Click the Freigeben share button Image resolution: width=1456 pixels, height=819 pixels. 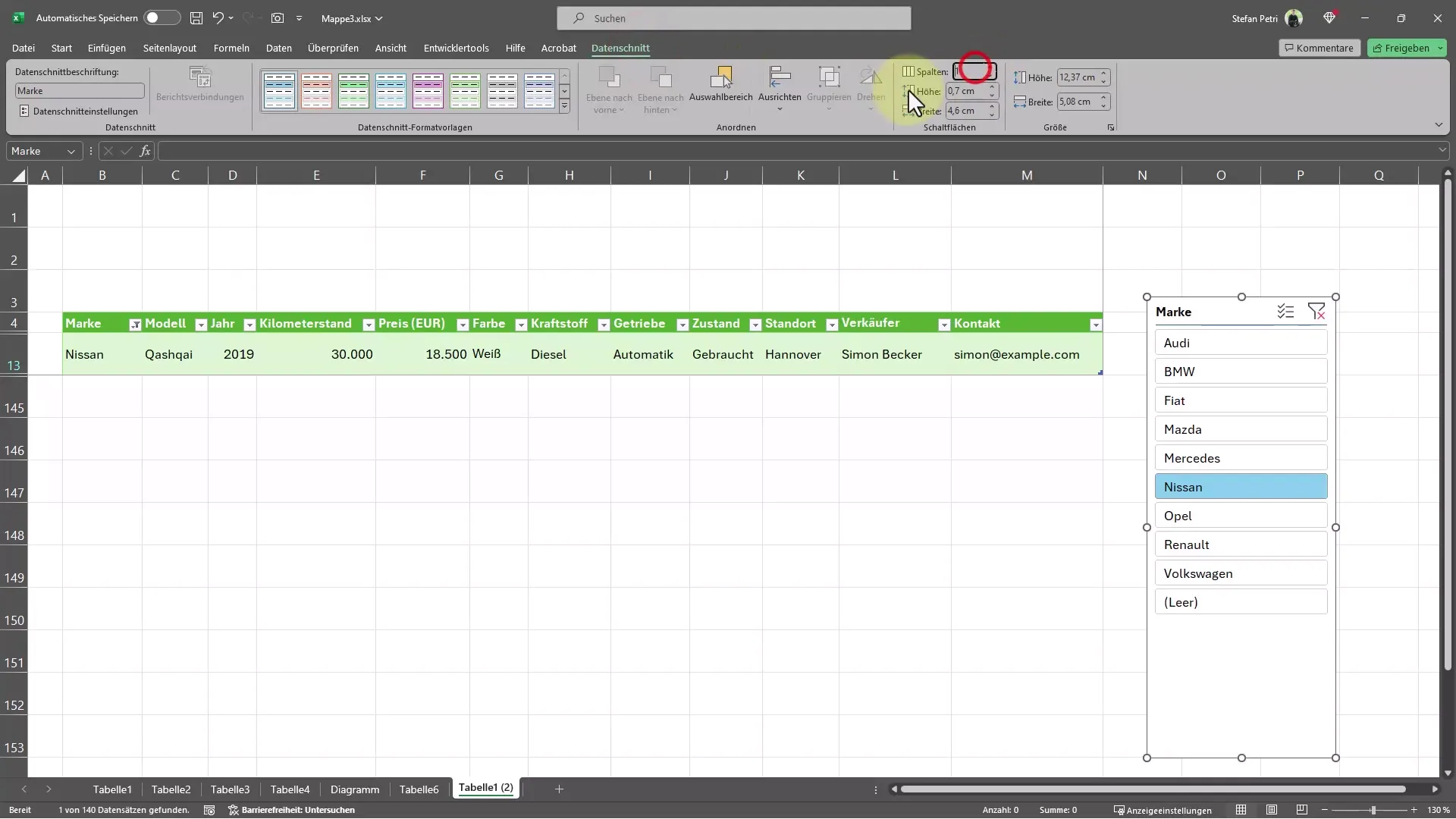(1401, 48)
